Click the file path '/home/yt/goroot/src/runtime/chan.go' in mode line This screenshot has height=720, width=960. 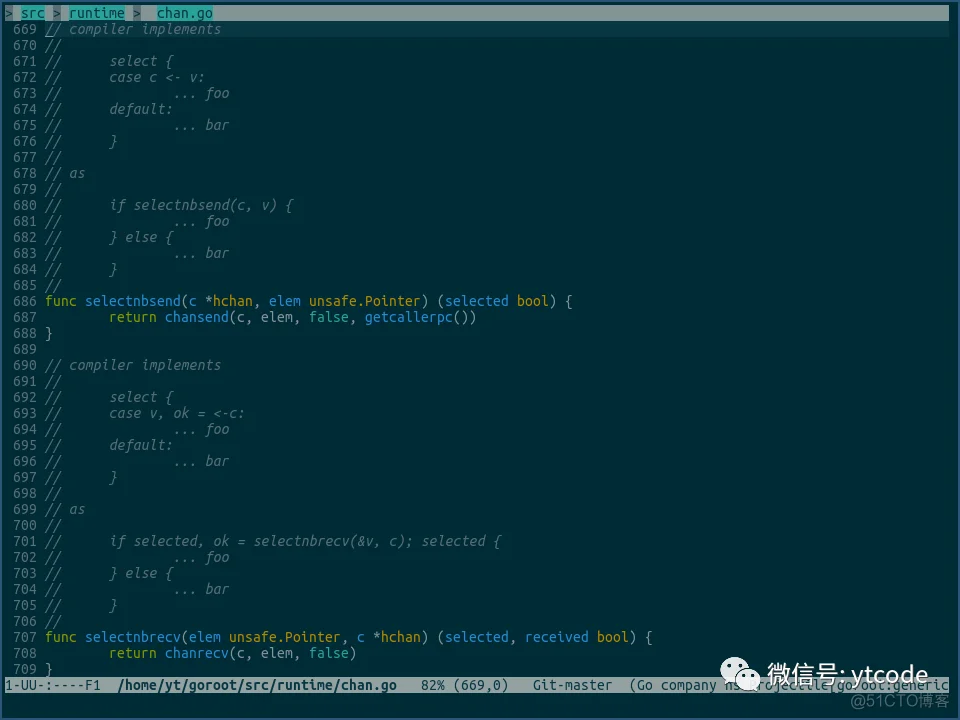point(257,685)
